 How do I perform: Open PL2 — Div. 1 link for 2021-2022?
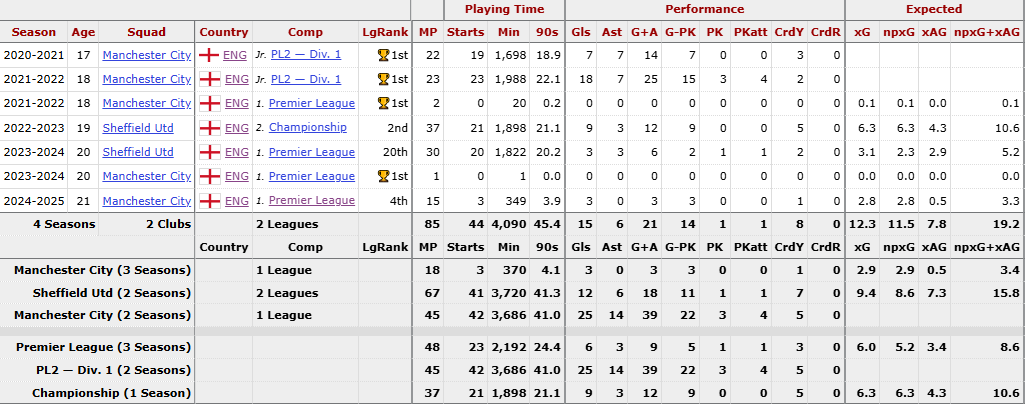pyautogui.click(x=306, y=79)
